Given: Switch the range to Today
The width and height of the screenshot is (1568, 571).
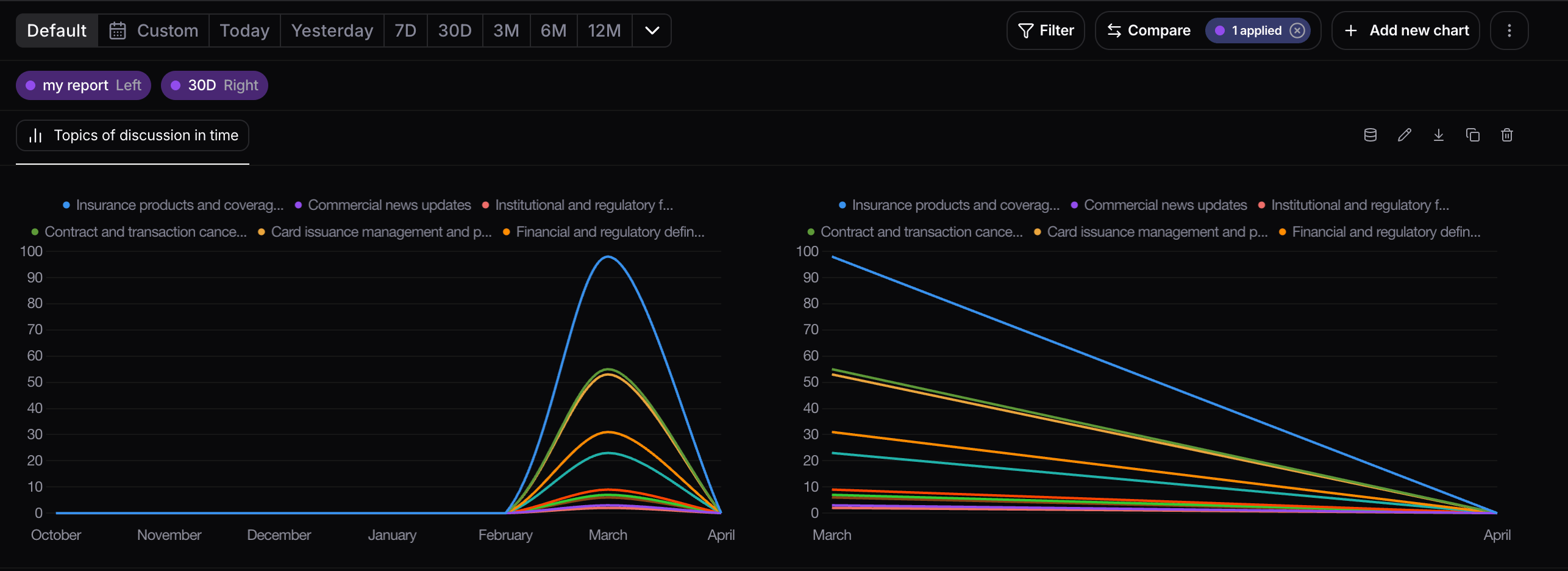Looking at the screenshot, I should [244, 31].
